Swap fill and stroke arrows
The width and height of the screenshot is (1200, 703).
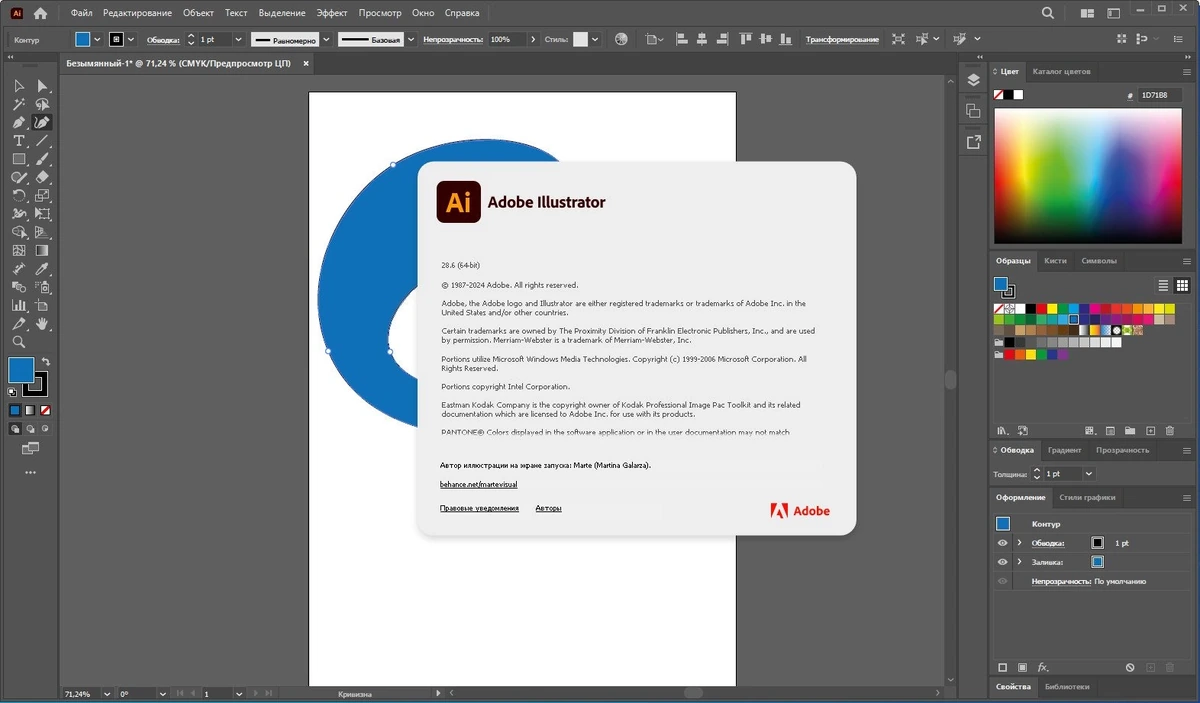(x=46, y=362)
